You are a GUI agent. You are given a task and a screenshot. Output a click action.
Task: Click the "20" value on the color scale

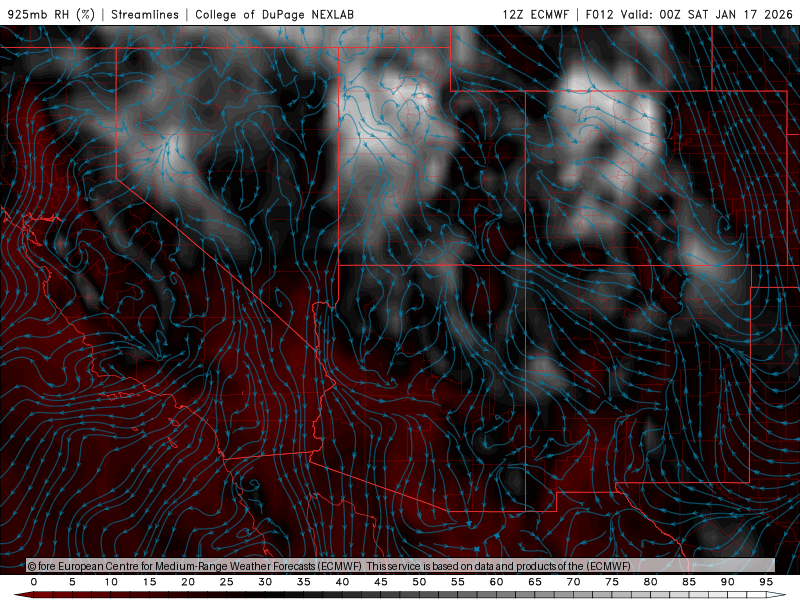(188, 582)
